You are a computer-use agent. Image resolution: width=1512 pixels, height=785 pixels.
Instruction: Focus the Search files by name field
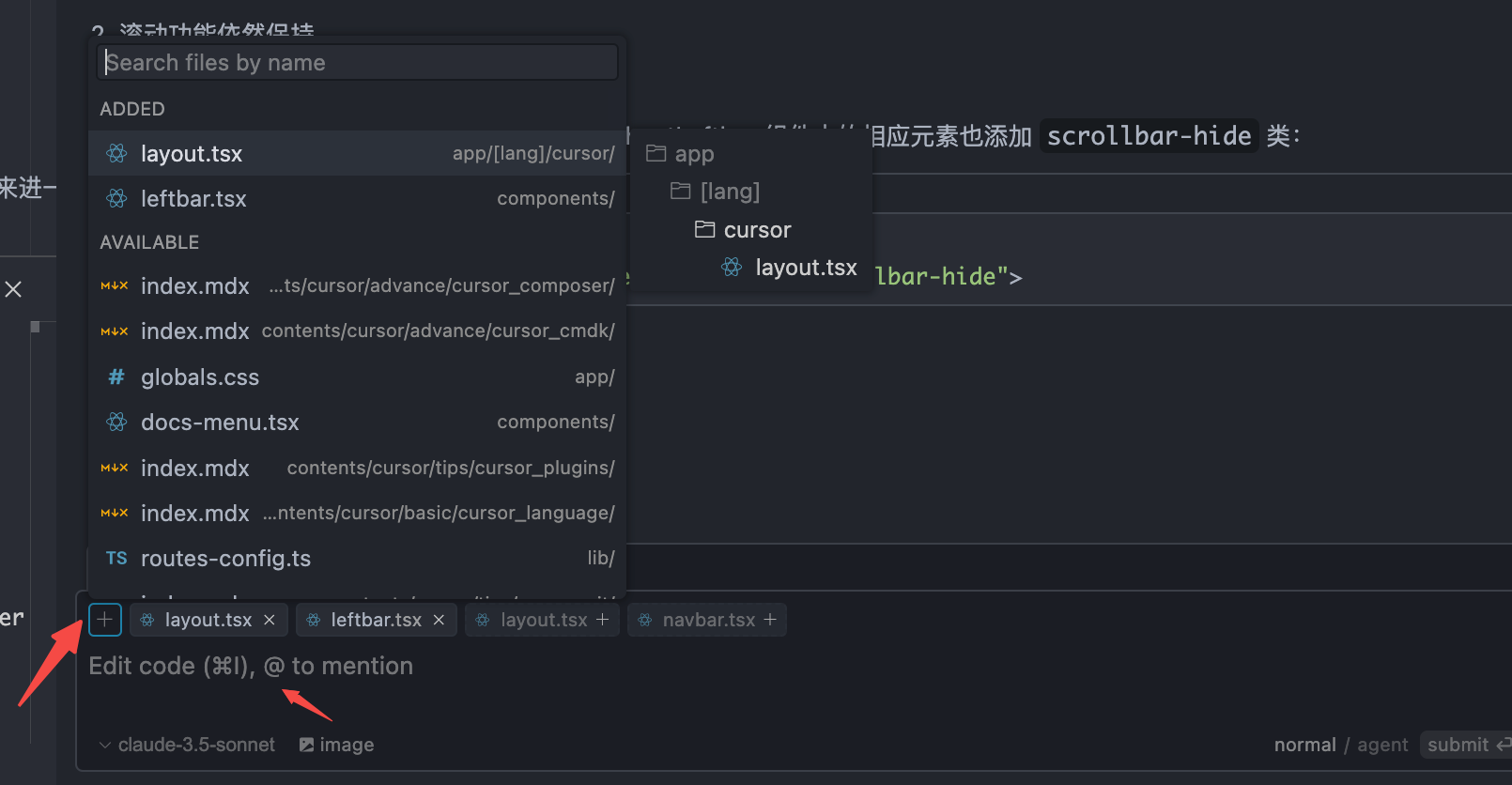click(357, 63)
